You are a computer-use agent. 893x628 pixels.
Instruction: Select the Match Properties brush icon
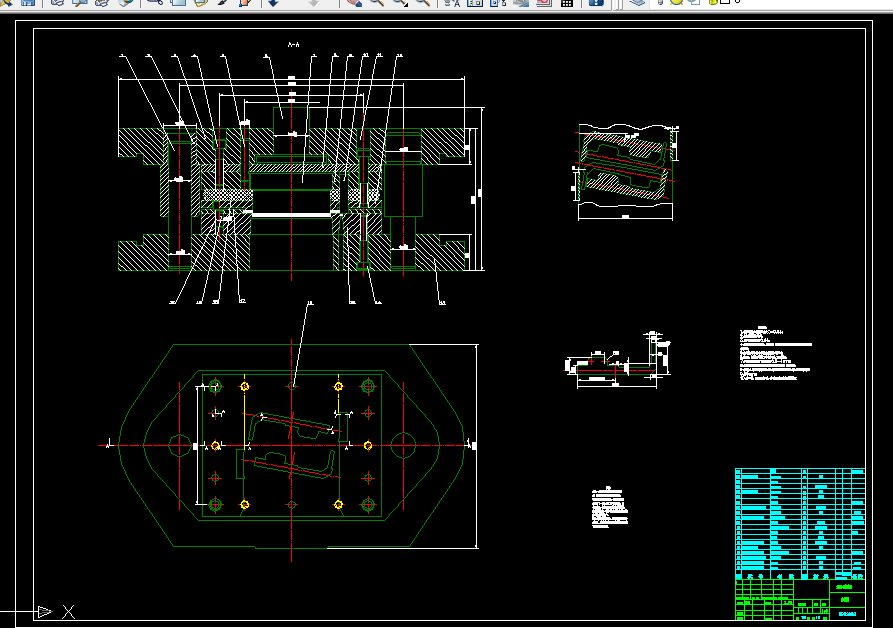click(223, 2)
